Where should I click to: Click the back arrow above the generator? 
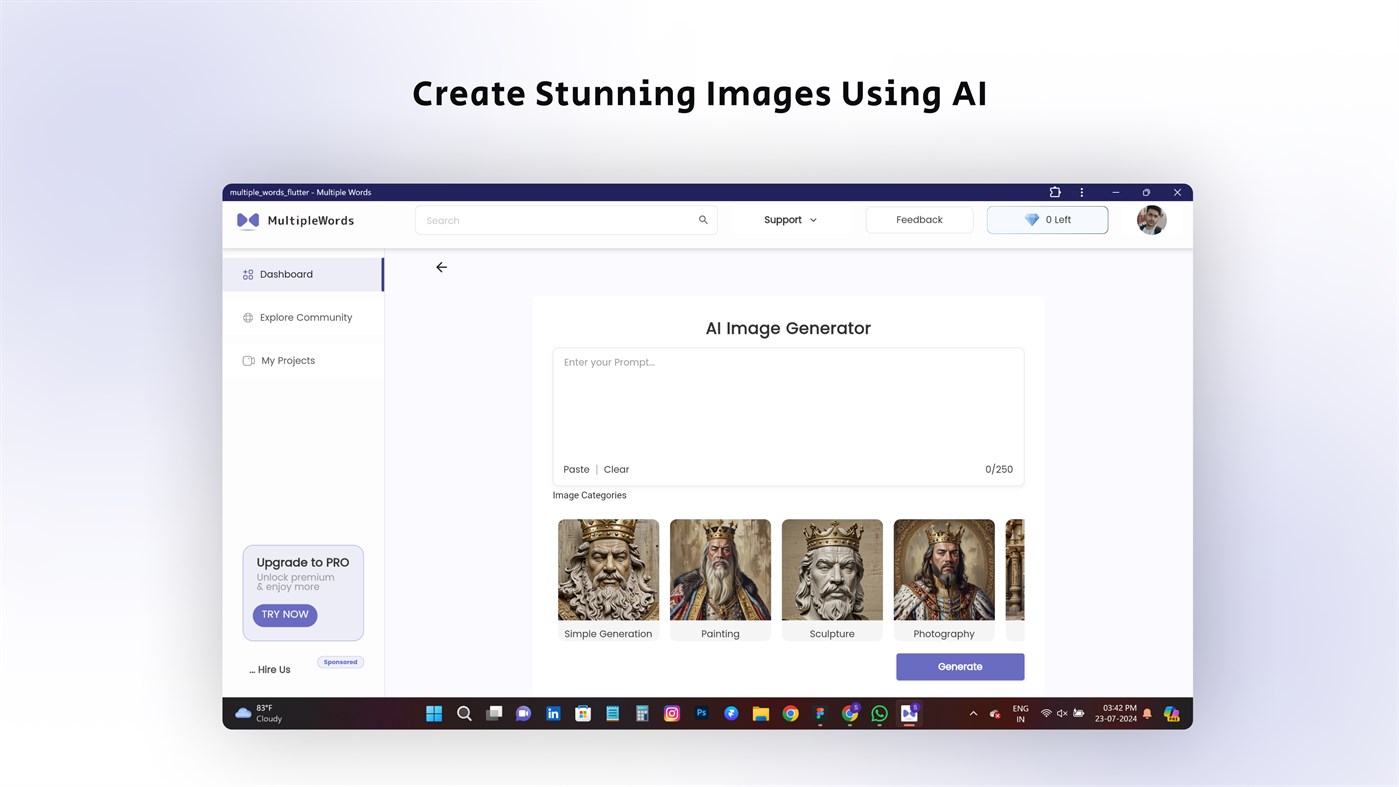coord(440,267)
